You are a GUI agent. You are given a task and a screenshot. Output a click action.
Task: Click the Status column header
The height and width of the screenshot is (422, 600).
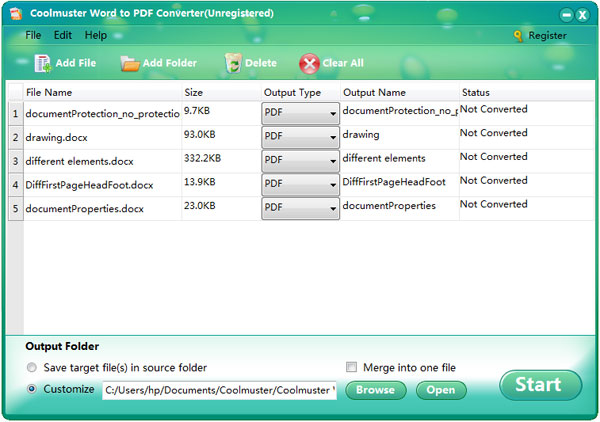click(527, 93)
